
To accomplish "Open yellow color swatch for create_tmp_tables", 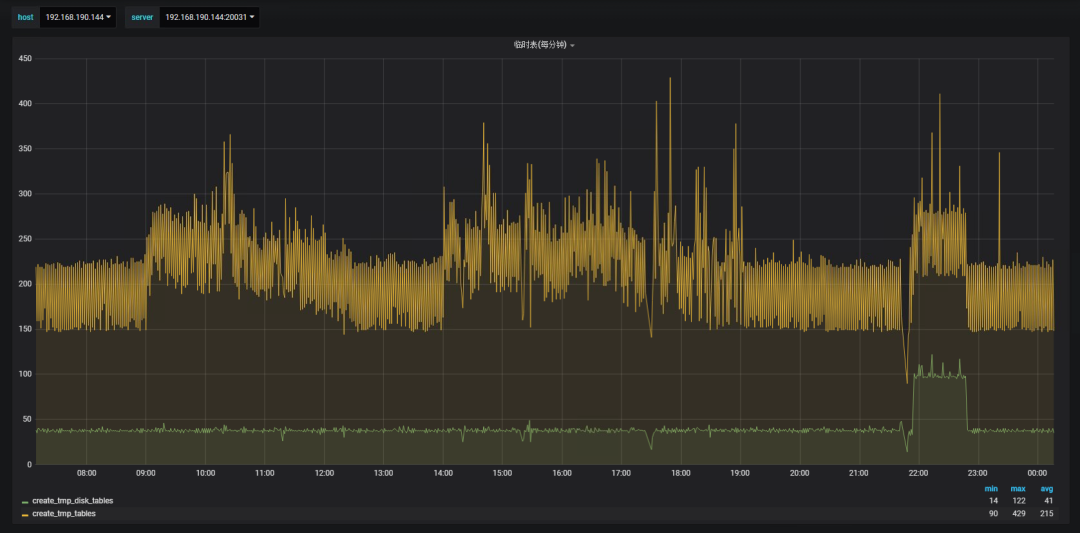I will point(25,514).
